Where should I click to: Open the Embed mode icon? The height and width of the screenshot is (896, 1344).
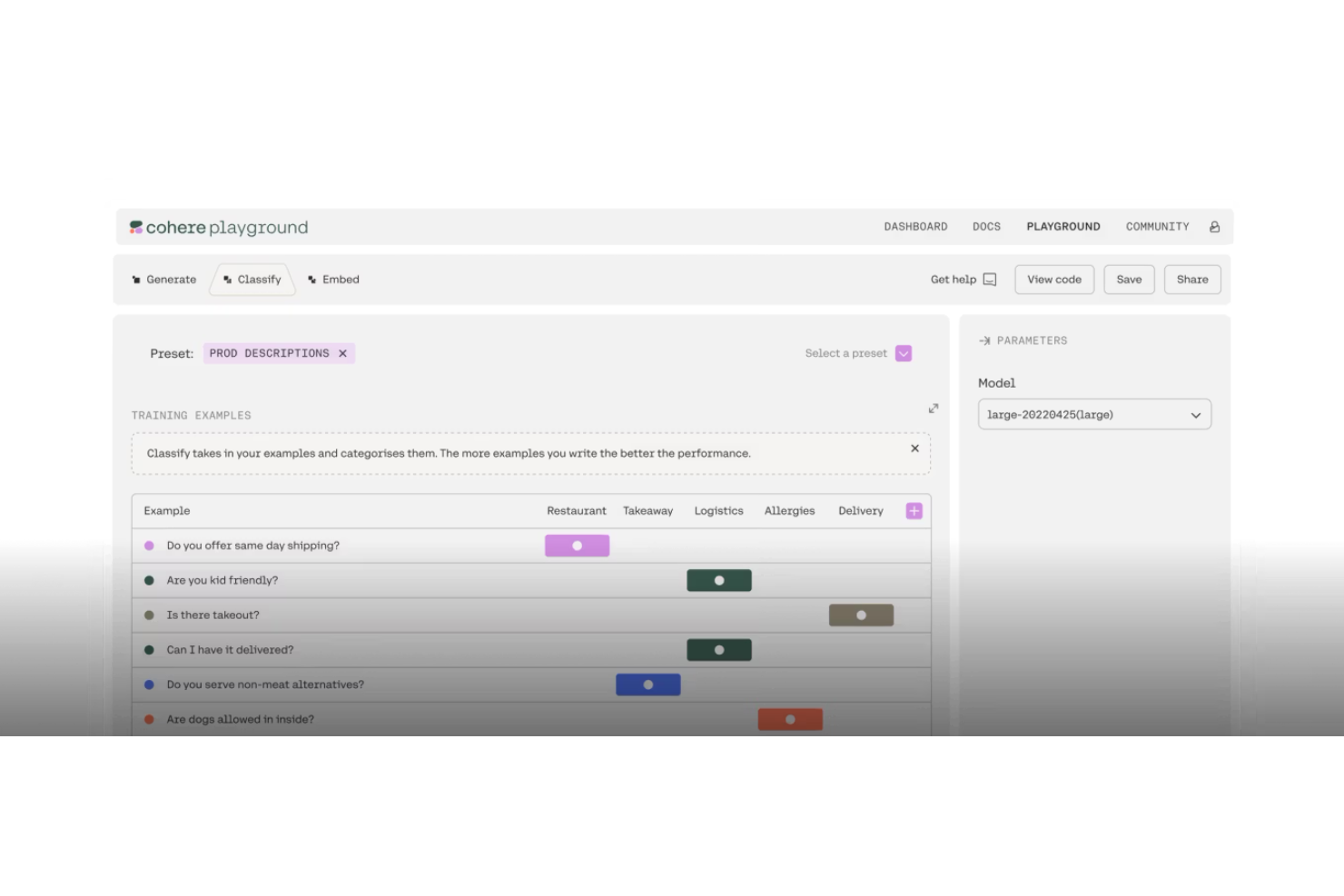tap(313, 279)
